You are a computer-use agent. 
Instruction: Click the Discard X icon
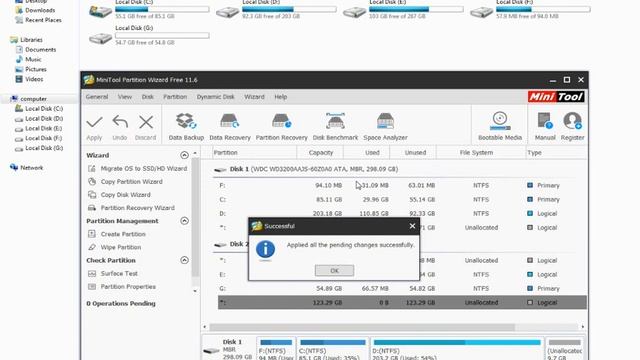[x=146, y=122]
